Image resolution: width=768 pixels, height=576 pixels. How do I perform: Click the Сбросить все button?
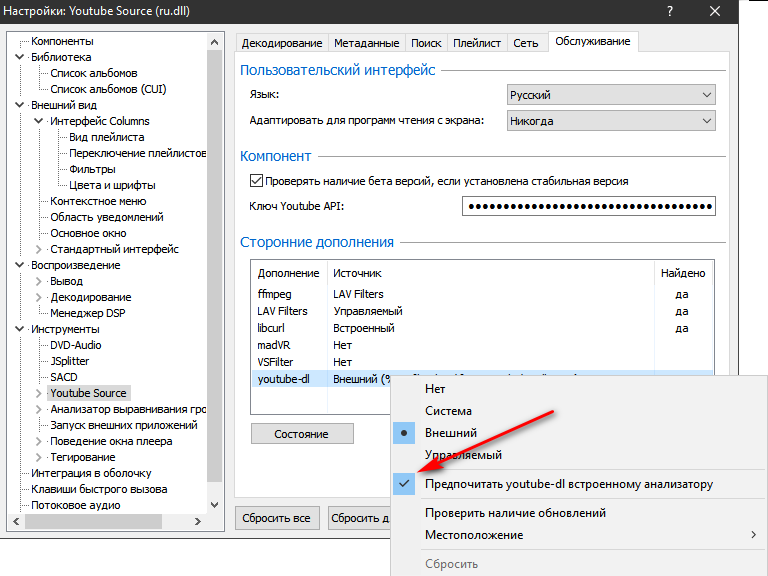pyautogui.click(x=277, y=517)
